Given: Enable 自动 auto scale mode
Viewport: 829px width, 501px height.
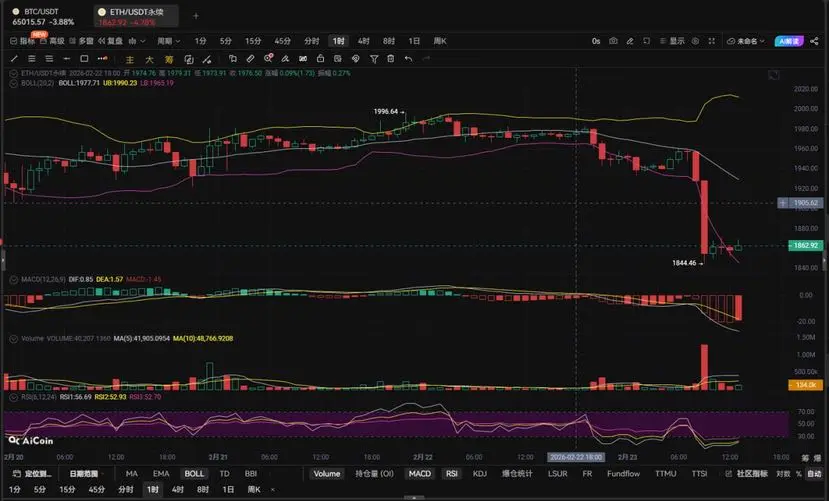Looking at the screenshot, I should pos(814,474).
